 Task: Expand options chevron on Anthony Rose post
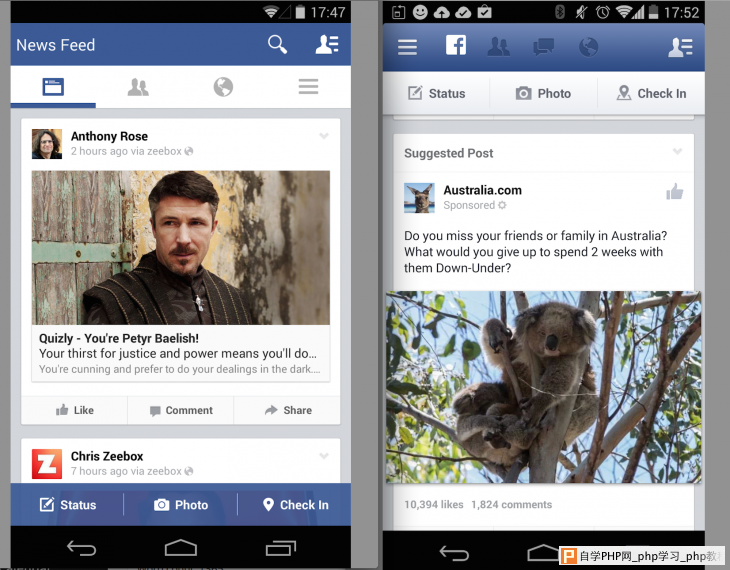click(x=324, y=136)
